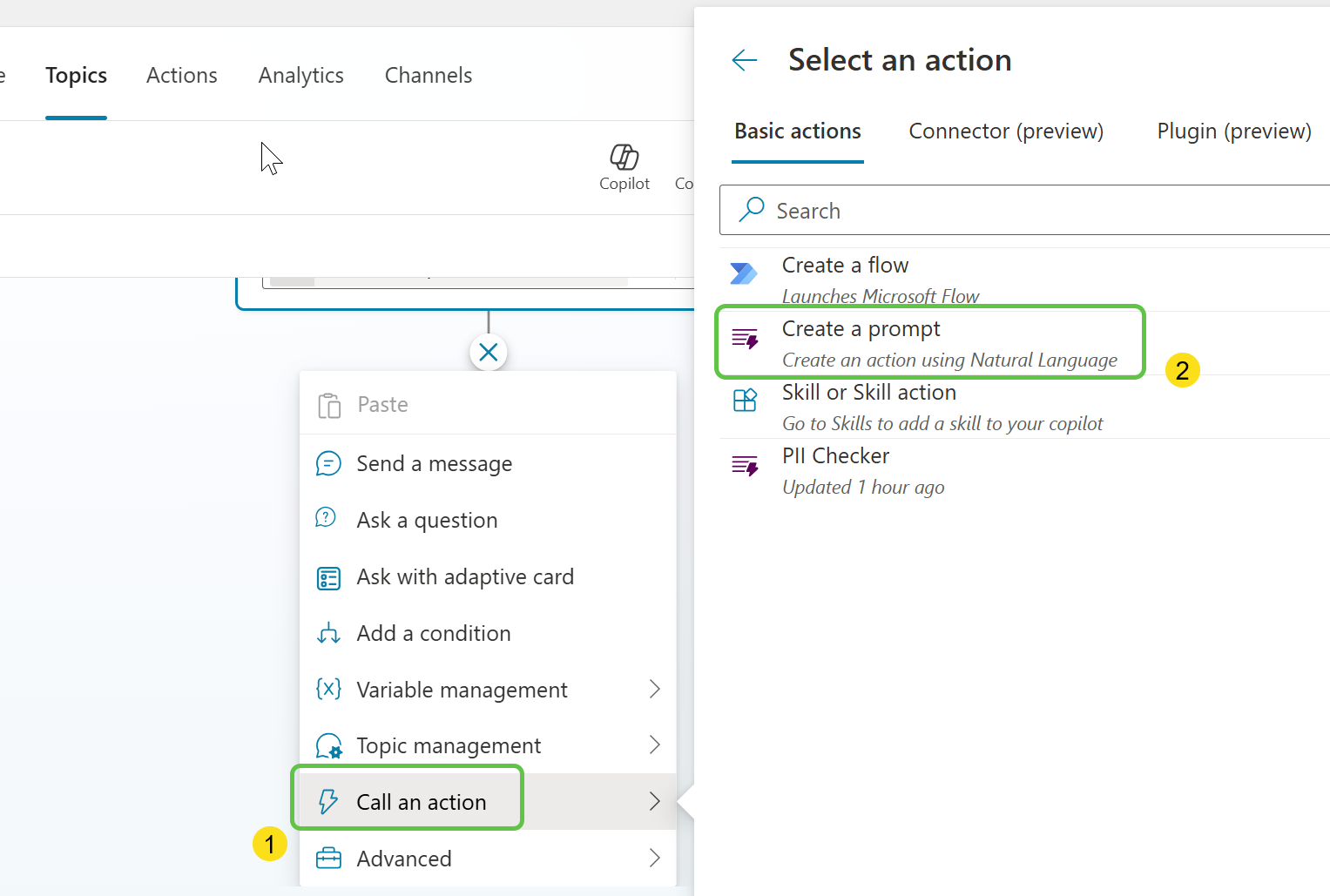Image resolution: width=1330 pixels, height=896 pixels.
Task: Click the Power Automate flow icon
Action: pyautogui.click(x=744, y=273)
